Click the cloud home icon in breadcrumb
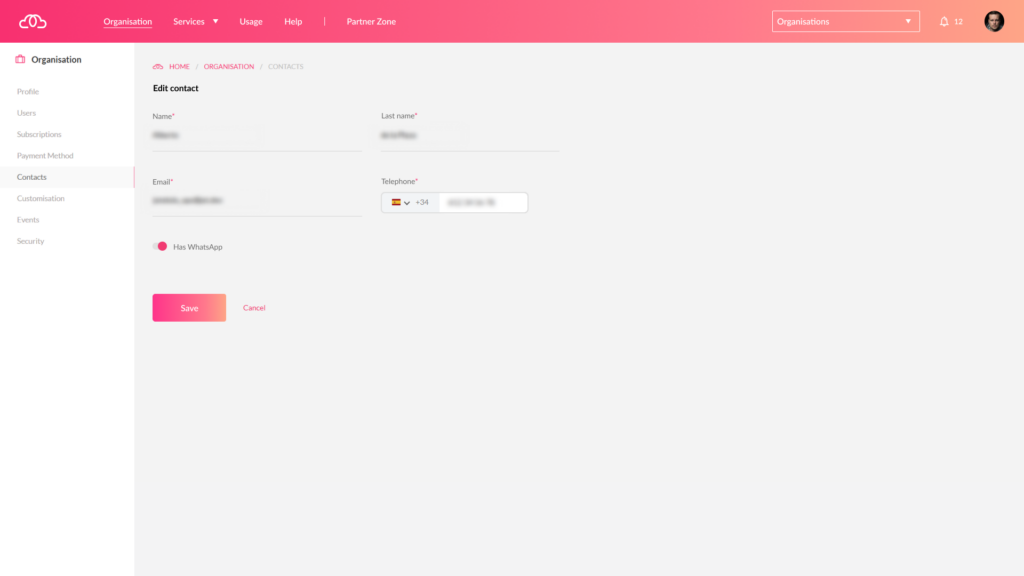 [x=158, y=67]
